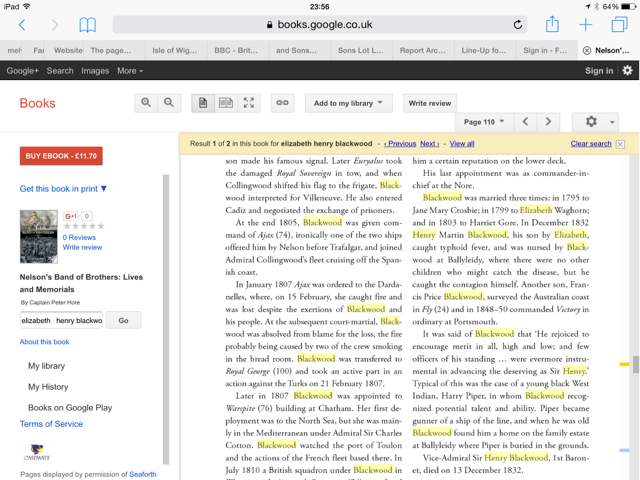This screenshot has width=640, height=480.
Task: Switch to the Sign in - F... tab
Action: tap(547, 51)
